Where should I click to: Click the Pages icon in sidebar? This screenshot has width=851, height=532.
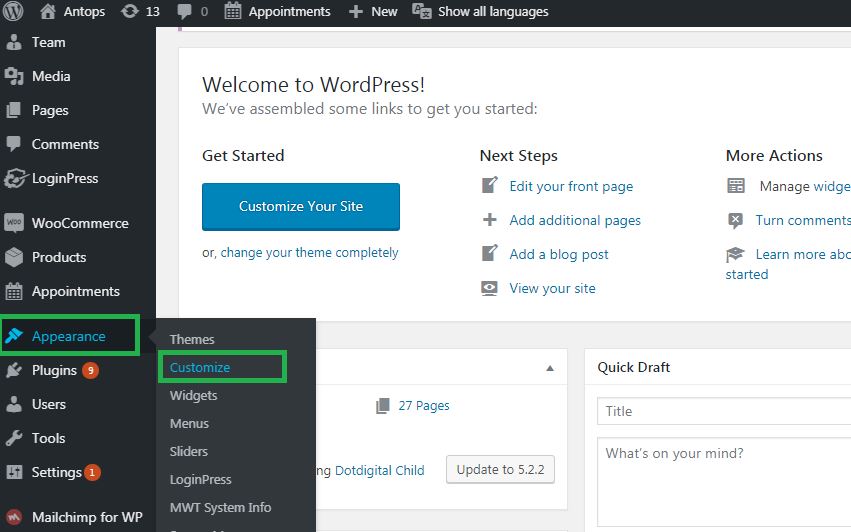[14, 110]
